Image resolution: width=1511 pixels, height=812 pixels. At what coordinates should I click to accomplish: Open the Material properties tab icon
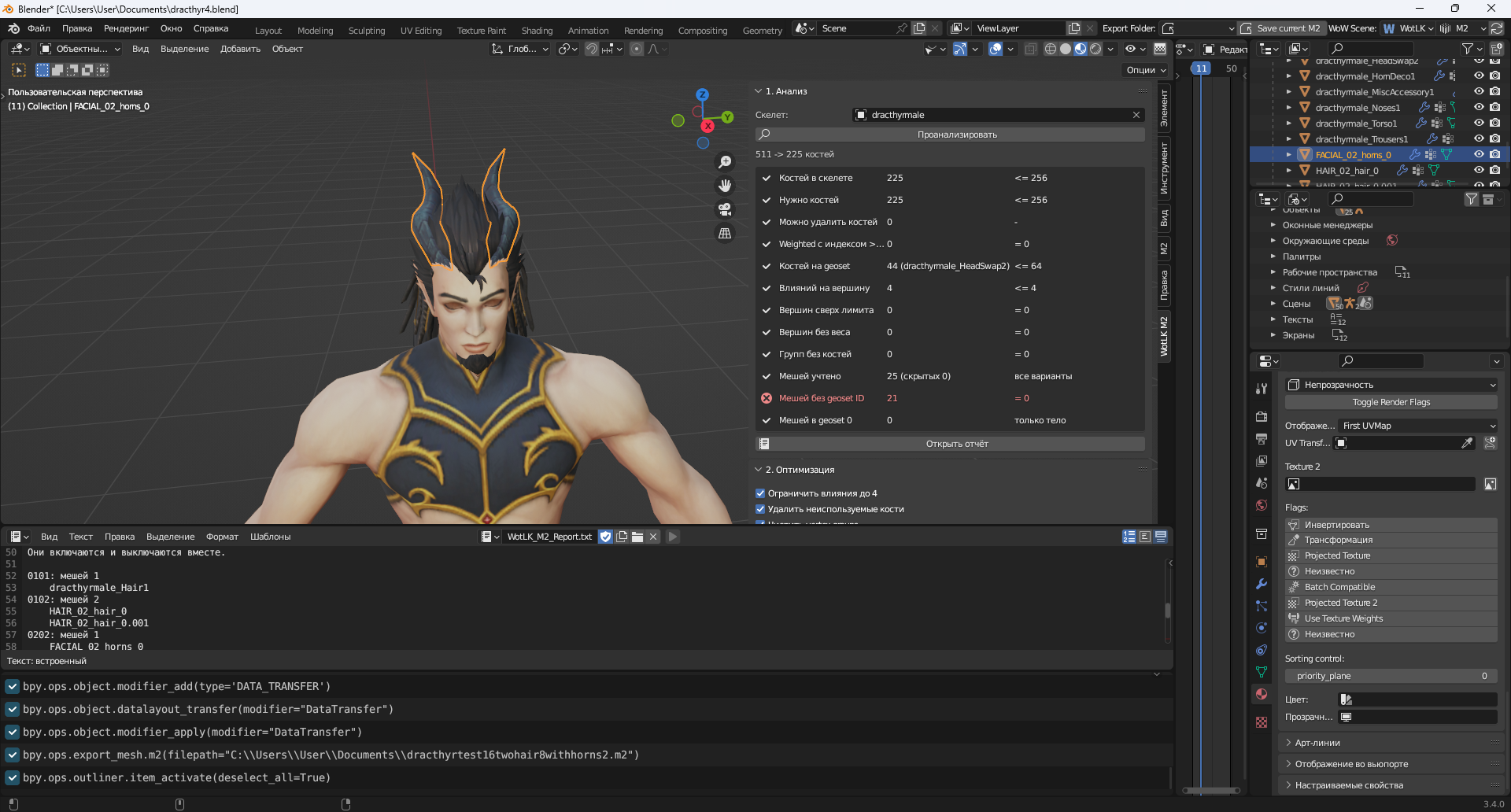pyautogui.click(x=1262, y=694)
